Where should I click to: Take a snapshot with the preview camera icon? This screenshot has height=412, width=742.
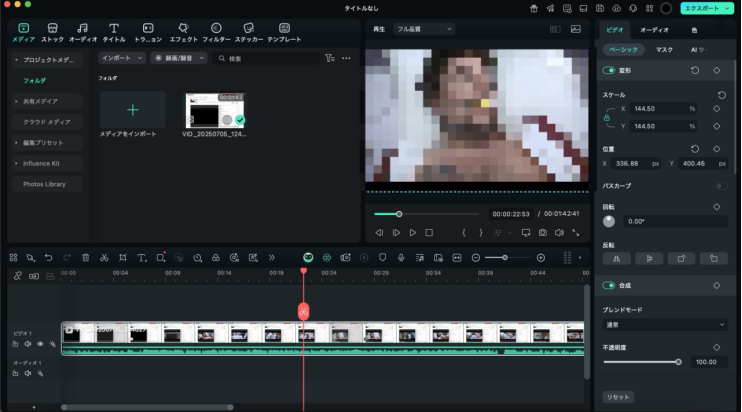coord(542,232)
